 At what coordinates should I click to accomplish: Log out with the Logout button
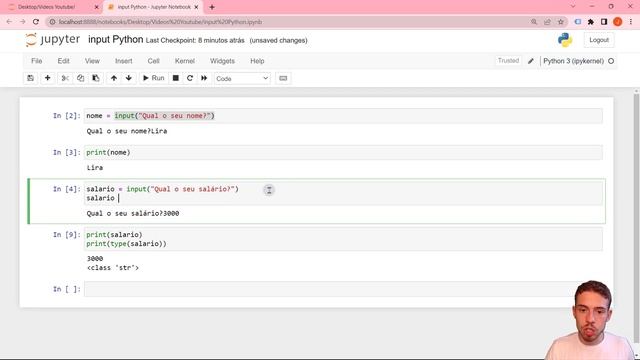click(599, 40)
